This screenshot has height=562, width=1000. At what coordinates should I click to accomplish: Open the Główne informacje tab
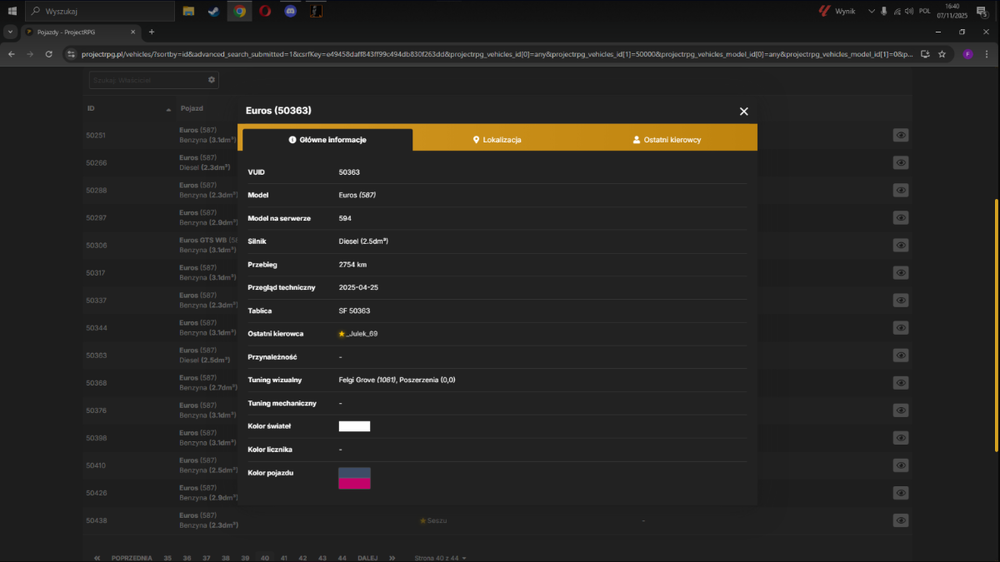point(327,140)
